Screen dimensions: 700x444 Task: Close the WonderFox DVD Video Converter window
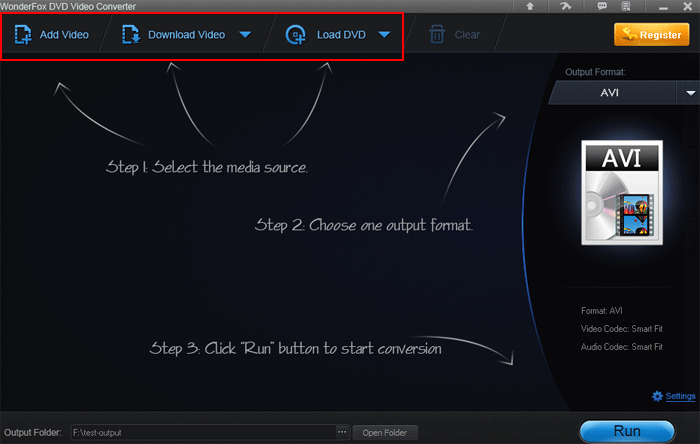(688, 6)
